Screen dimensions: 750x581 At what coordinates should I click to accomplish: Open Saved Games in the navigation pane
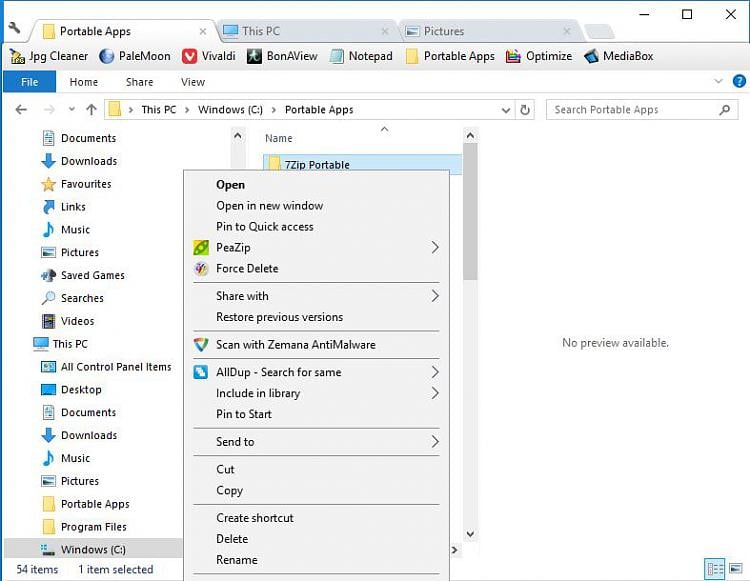click(x=83, y=275)
